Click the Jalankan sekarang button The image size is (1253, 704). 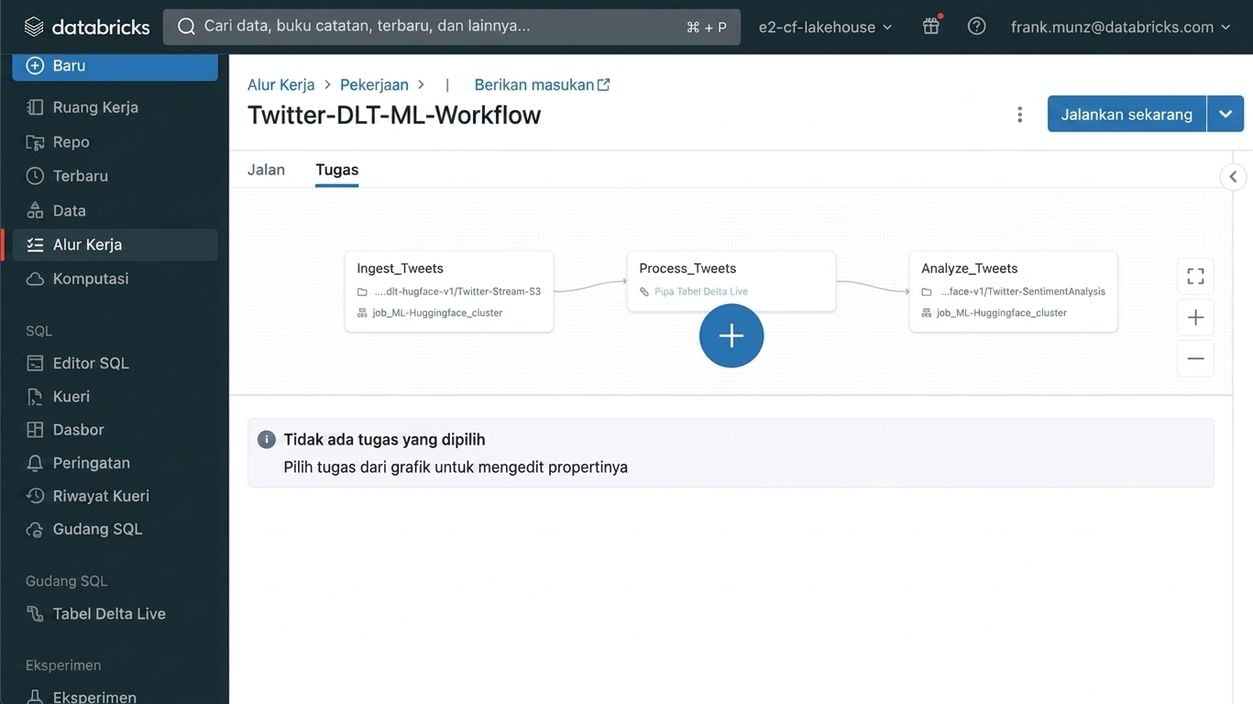click(1127, 114)
